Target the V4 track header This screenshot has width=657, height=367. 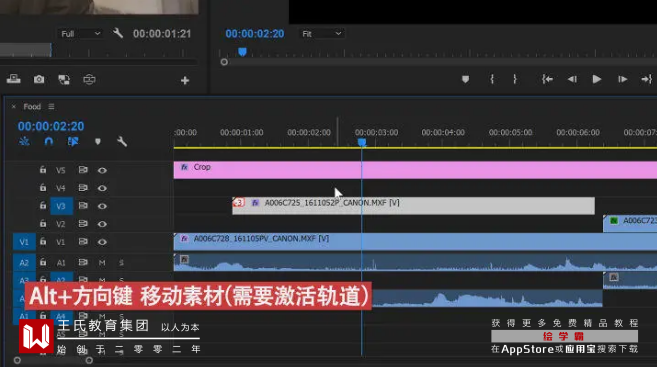[x=61, y=189]
